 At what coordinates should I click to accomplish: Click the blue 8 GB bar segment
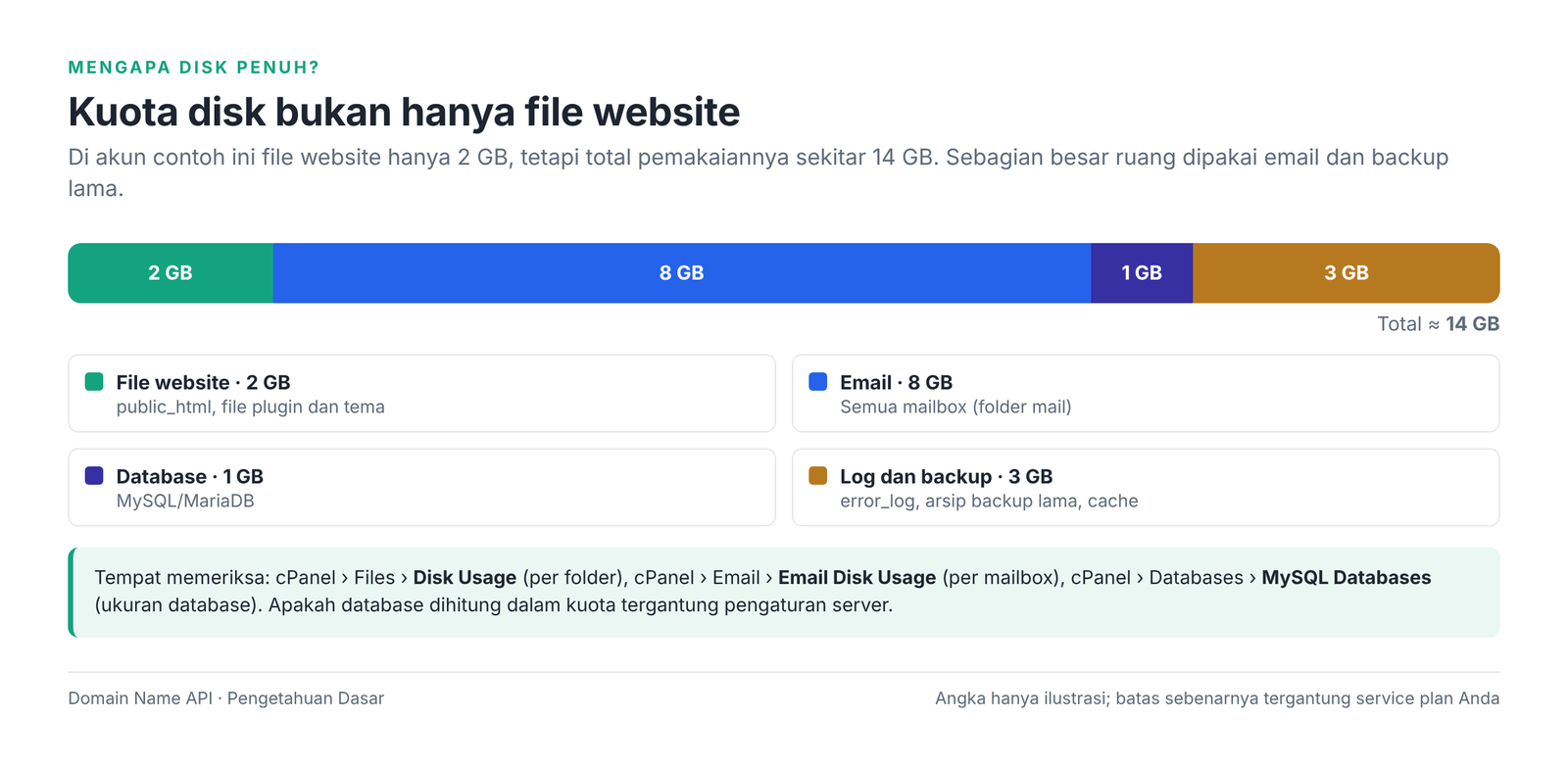click(x=682, y=273)
